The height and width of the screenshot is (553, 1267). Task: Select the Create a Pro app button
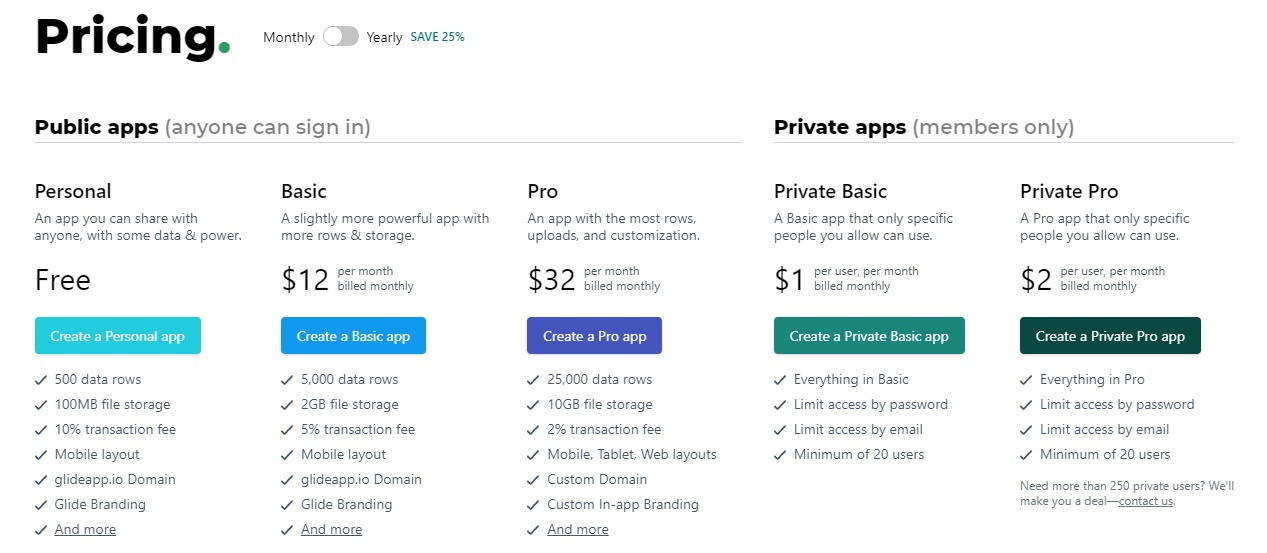coord(594,336)
